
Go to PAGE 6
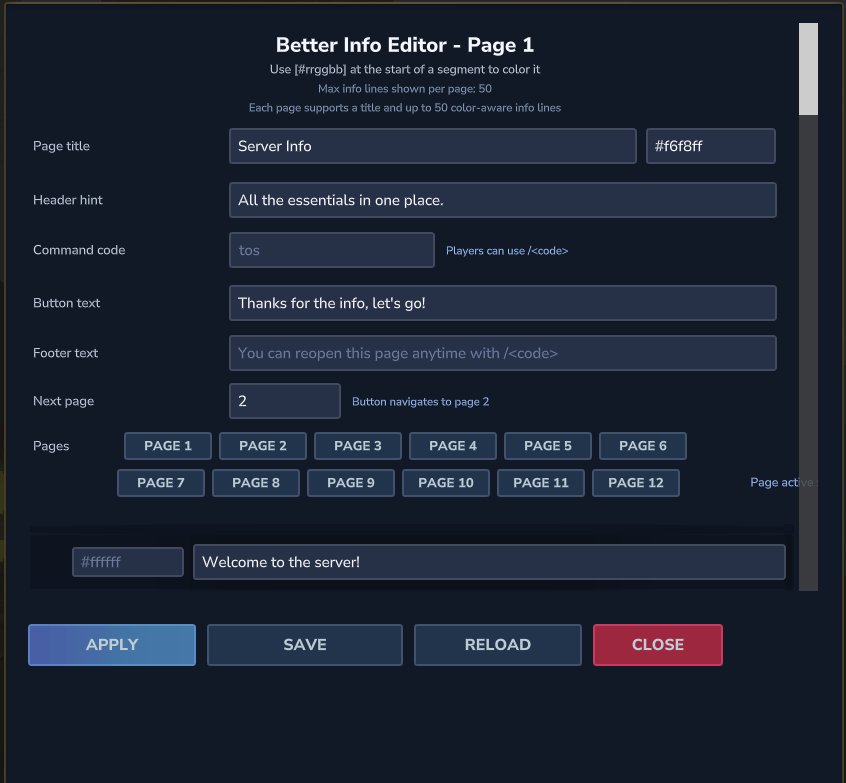click(x=643, y=446)
